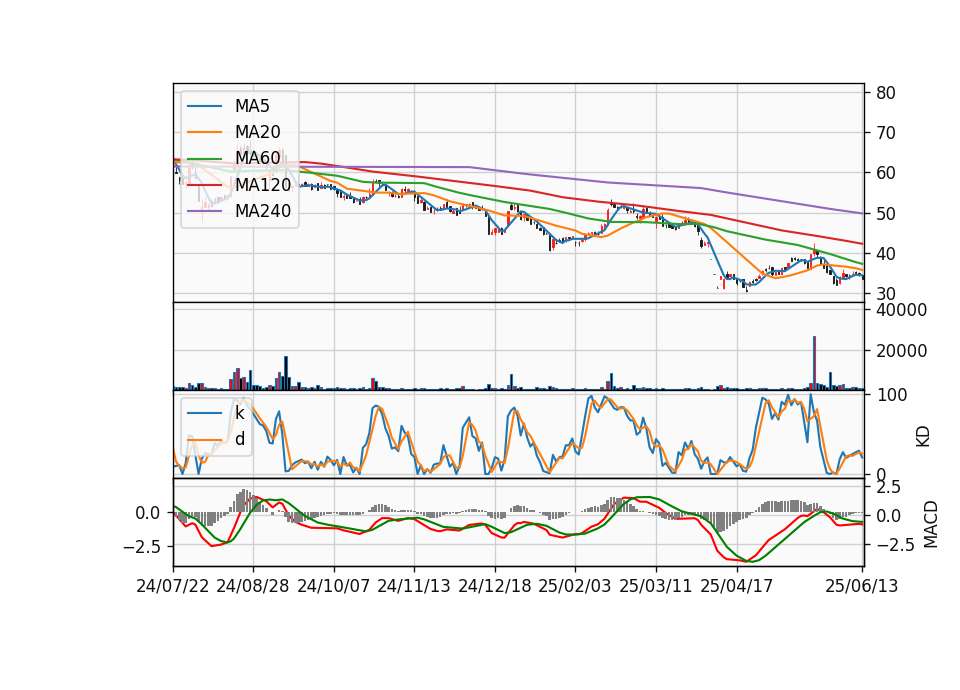The width and height of the screenshot is (960, 690).
Task: Click the 60 price axis label
Action: pos(886,173)
